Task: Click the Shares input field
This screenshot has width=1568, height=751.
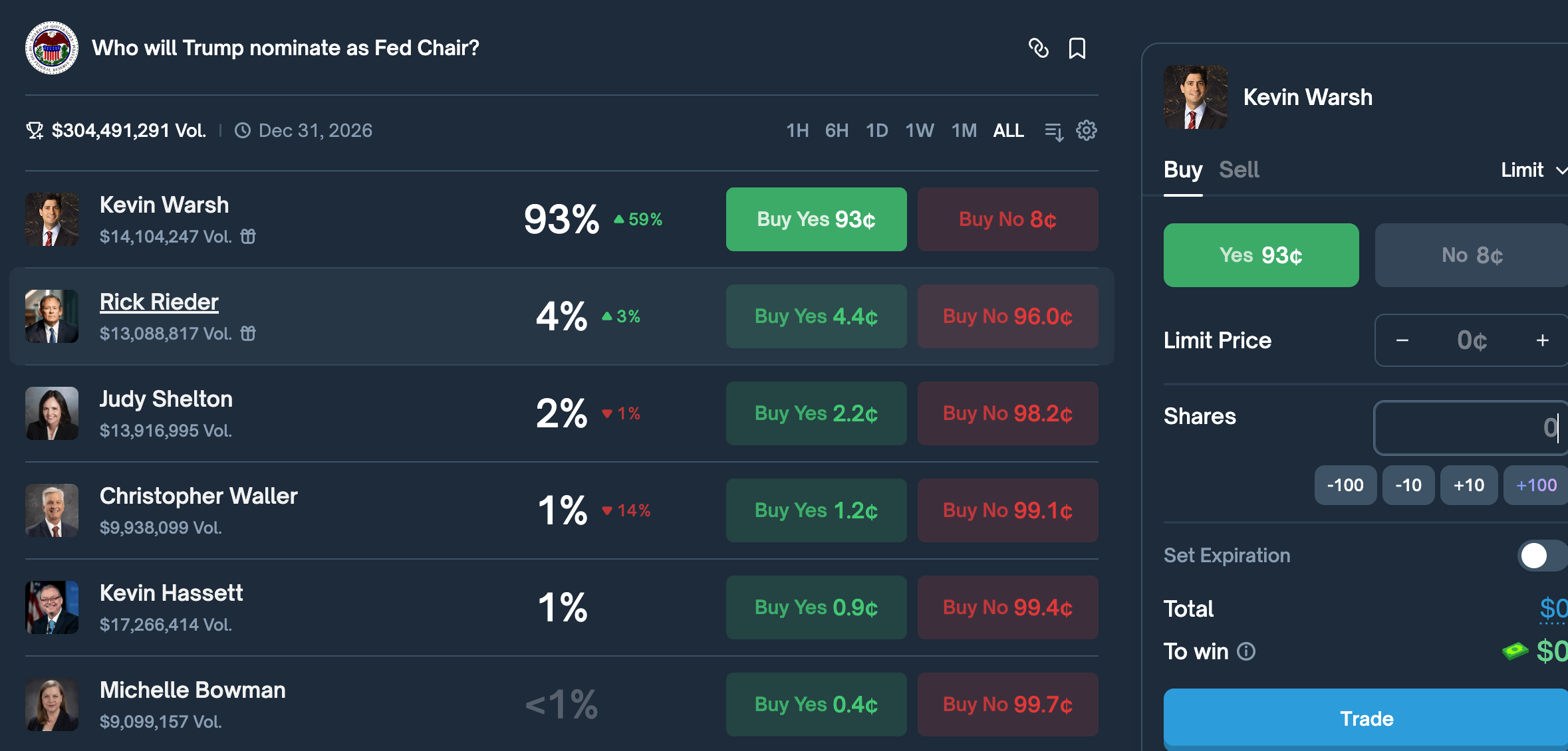Action: (x=1471, y=428)
